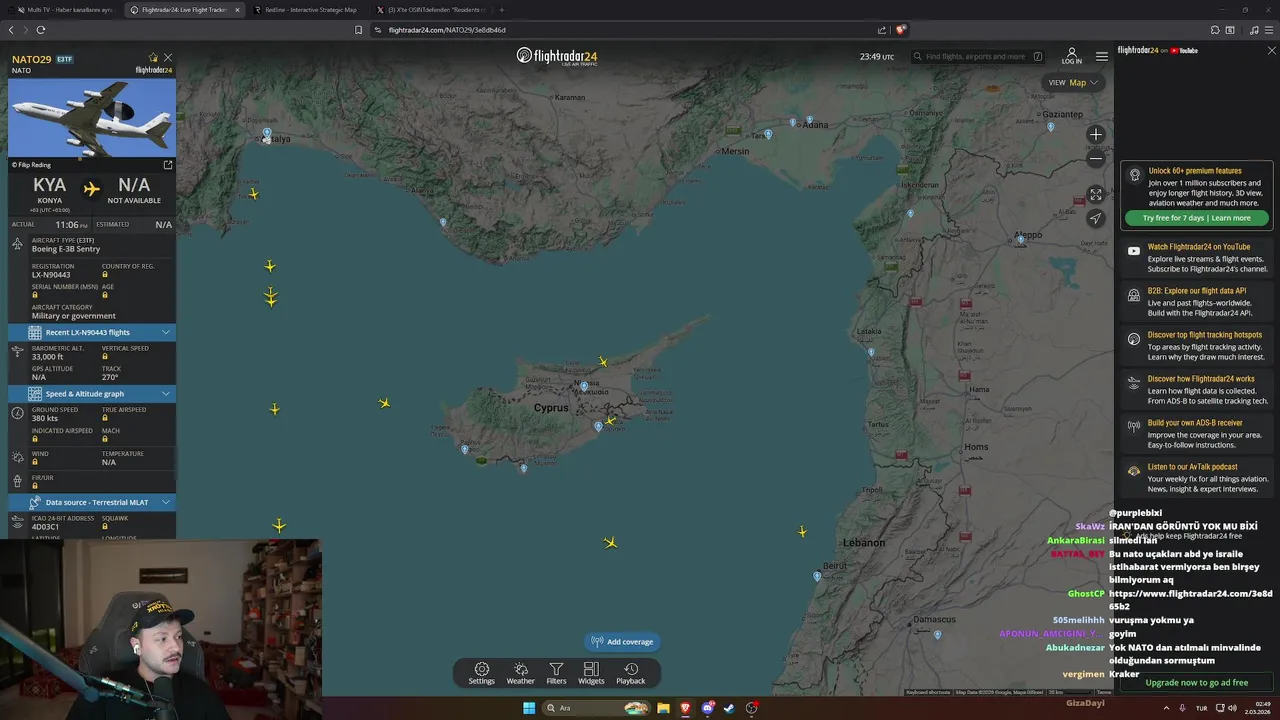Click locked Country of Reg. padlock

tap(105, 275)
